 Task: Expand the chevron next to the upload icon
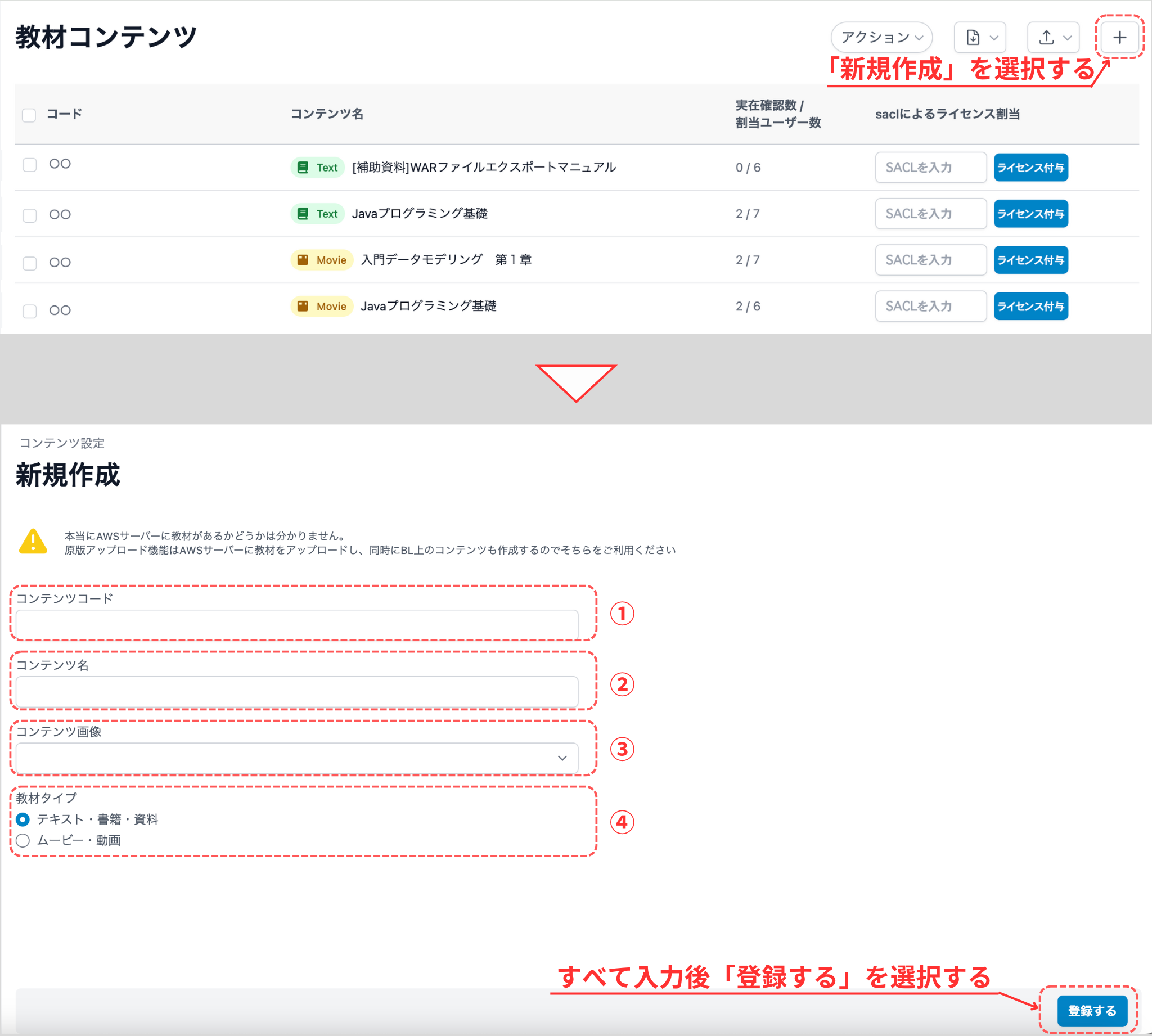pos(1068,37)
